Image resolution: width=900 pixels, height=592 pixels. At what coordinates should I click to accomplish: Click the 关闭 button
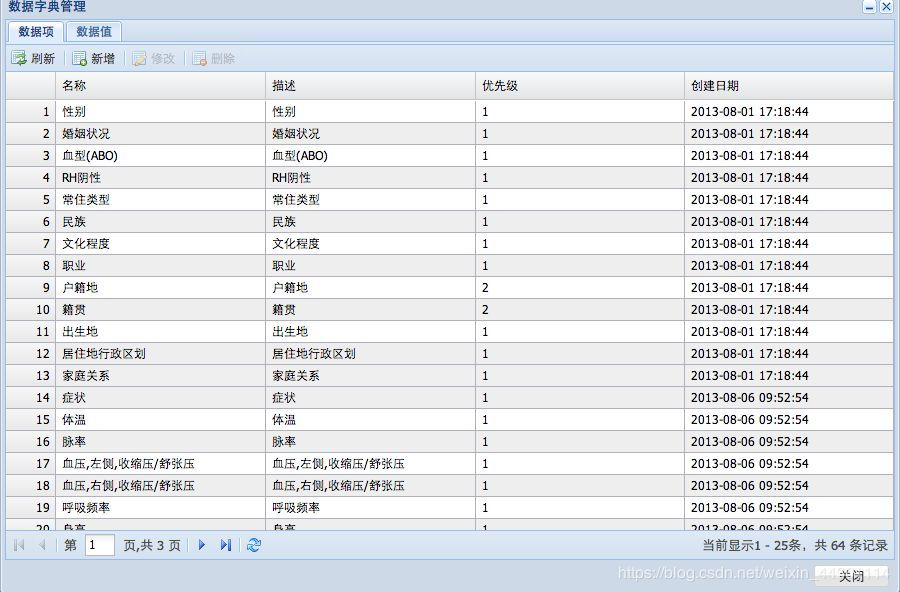851,576
